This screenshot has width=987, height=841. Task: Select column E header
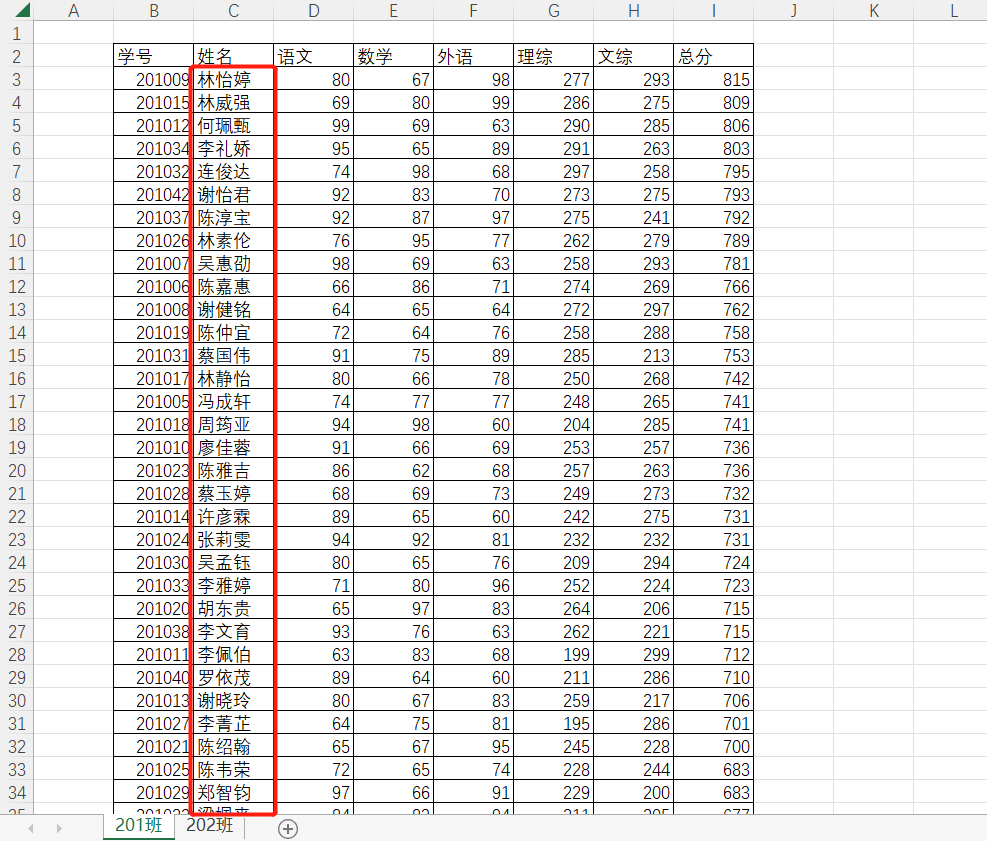(393, 11)
